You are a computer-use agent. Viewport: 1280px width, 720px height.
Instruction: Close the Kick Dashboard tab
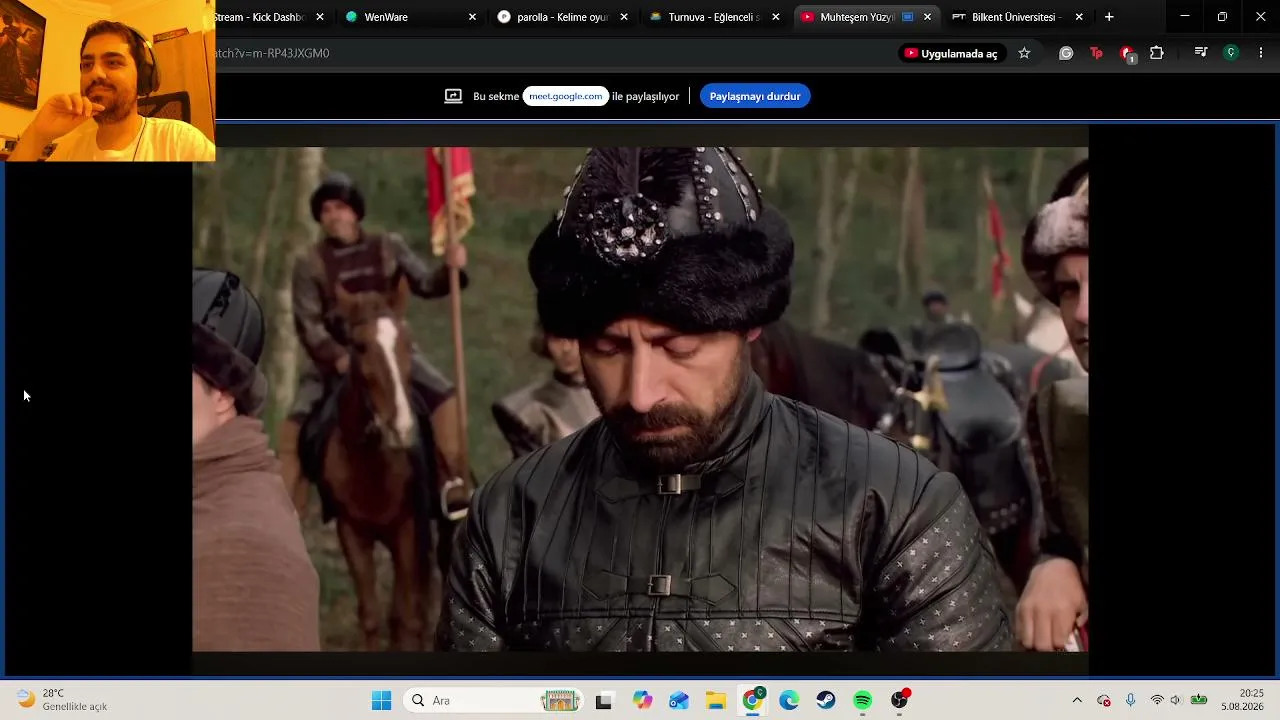tap(320, 17)
